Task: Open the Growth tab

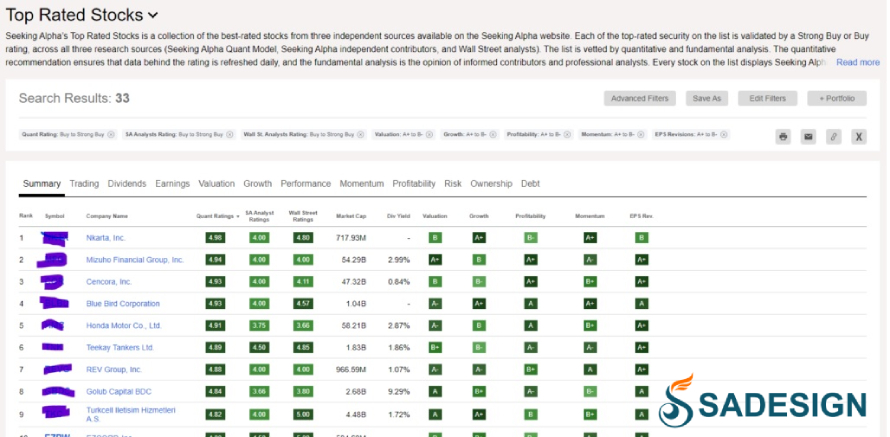Action: coord(257,184)
